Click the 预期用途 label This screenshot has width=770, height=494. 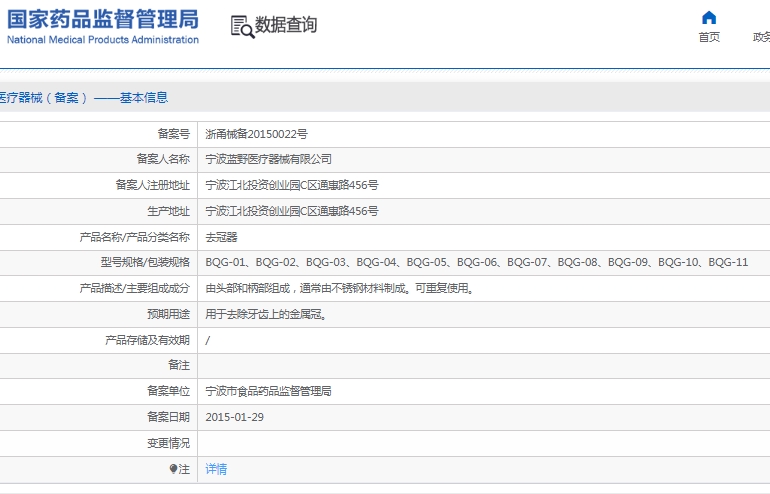168,314
